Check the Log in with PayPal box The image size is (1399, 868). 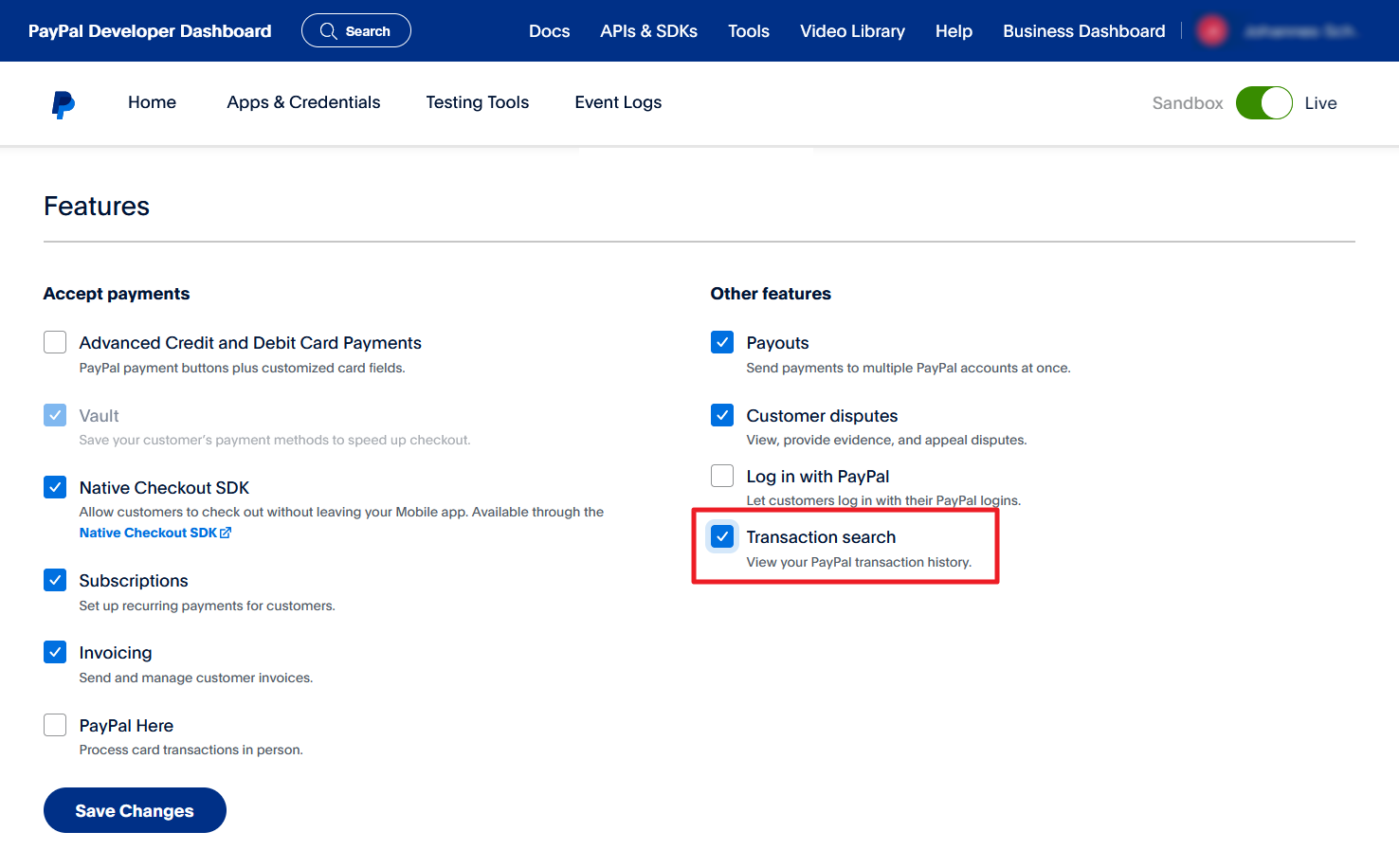click(x=722, y=476)
